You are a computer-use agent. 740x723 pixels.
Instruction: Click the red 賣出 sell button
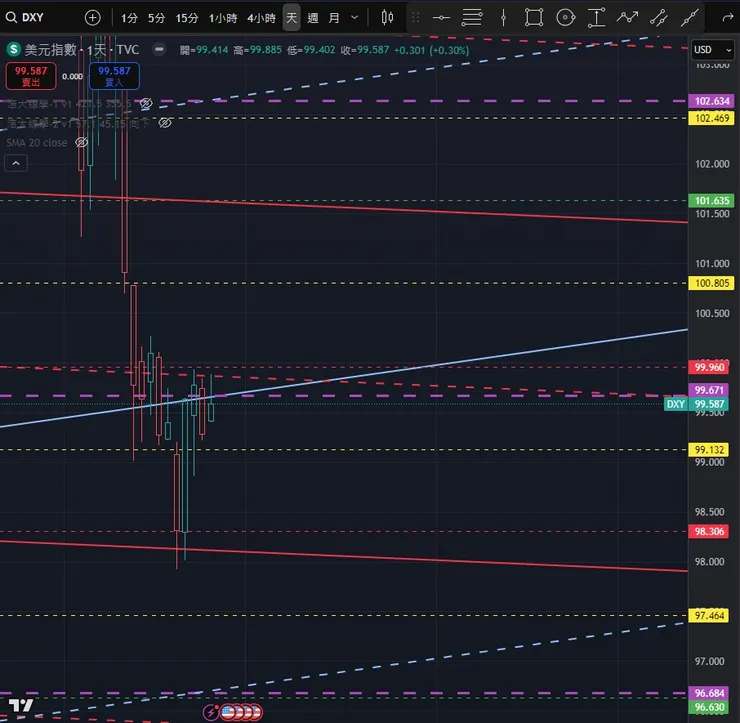[x=31, y=76]
